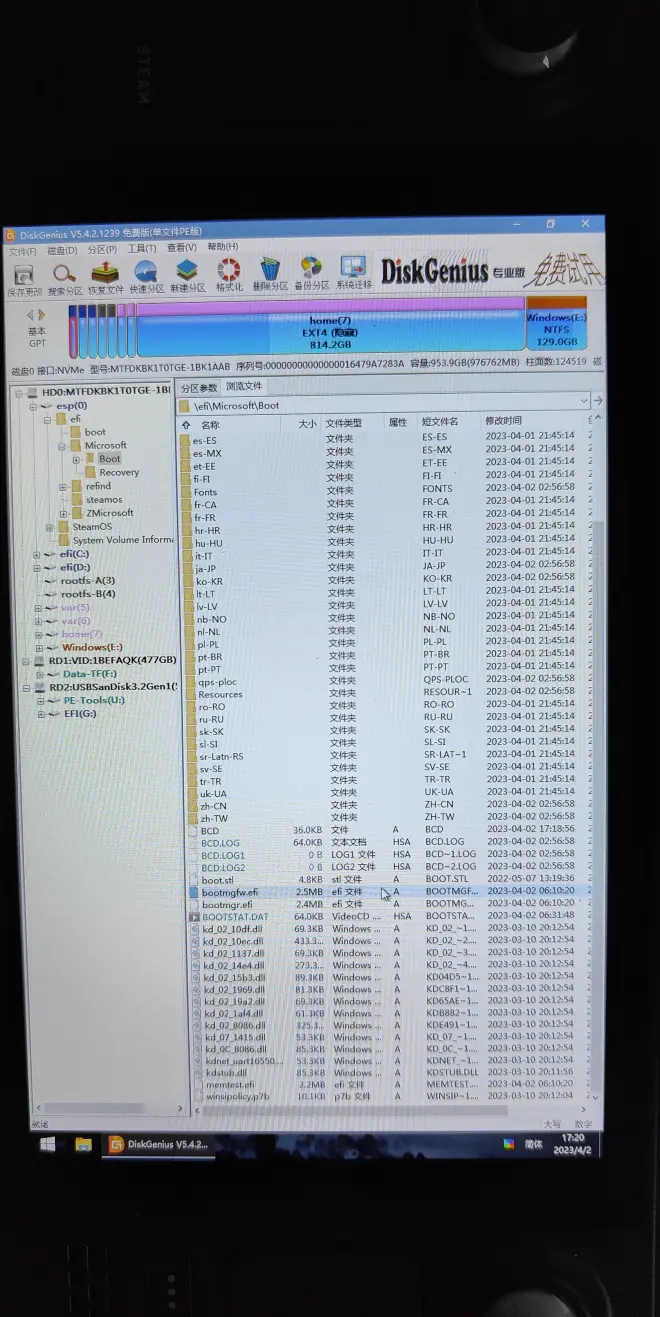This screenshot has width=660, height=1317.
Task: Click the next disk right arrow
Action: tap(42, 315)
